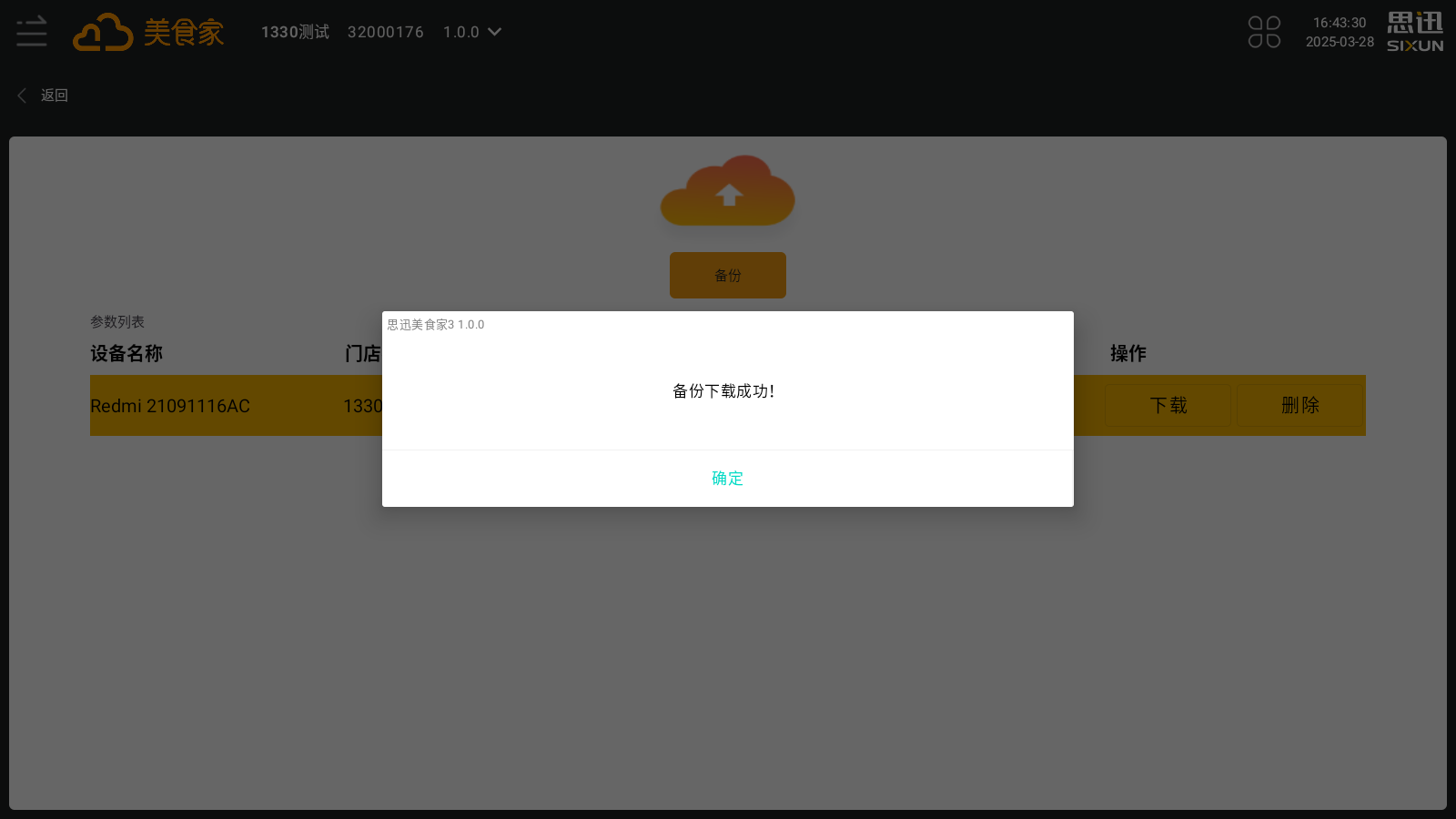Confirm dialog with 确定 button
This screenshot has width=1456, height=819.
[728, 479]
